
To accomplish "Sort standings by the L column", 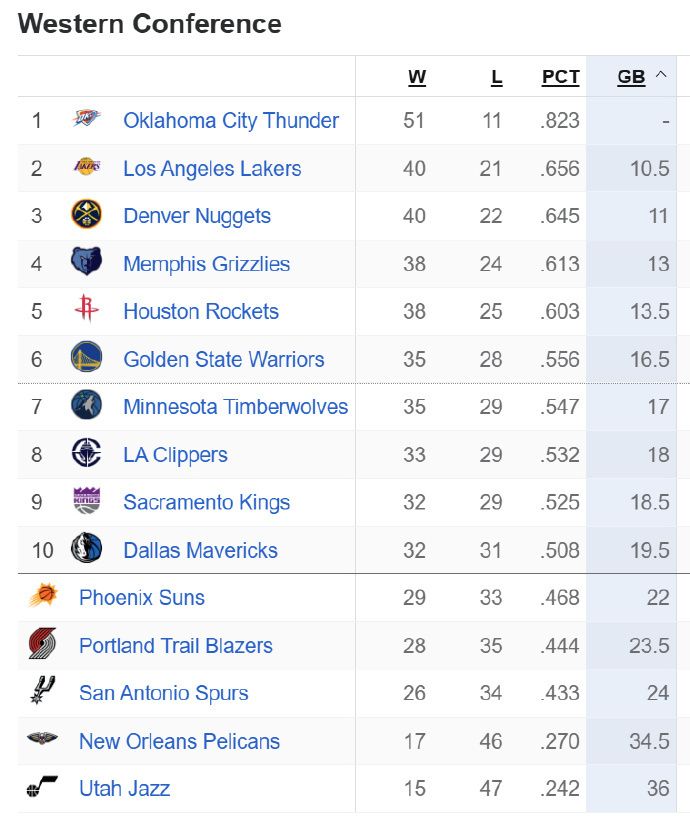I will click(x=496, y=77).
